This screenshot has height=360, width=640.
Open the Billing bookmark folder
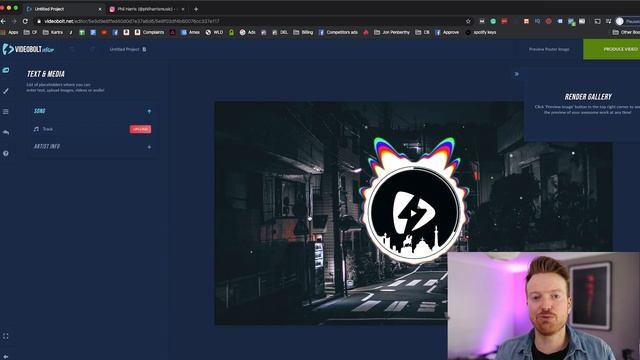pyautogui.click(x=303, y=32)
